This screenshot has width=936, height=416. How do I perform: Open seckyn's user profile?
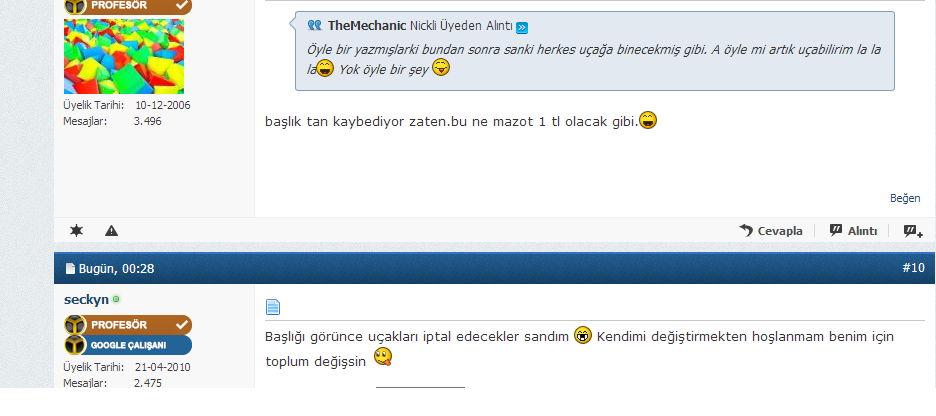(87, 300)
